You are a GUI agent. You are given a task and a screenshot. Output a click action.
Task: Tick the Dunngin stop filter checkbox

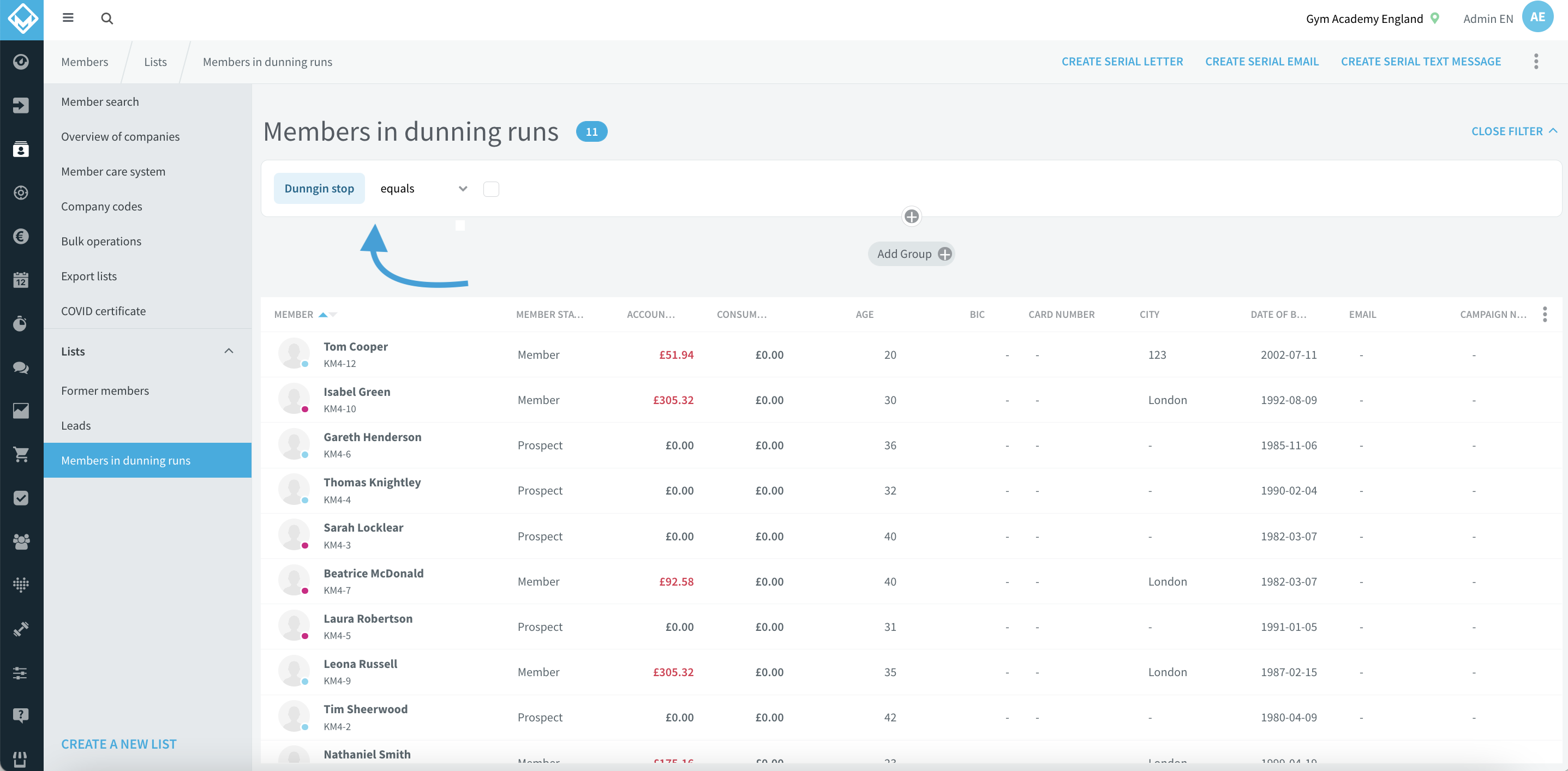tap(491, 189)
